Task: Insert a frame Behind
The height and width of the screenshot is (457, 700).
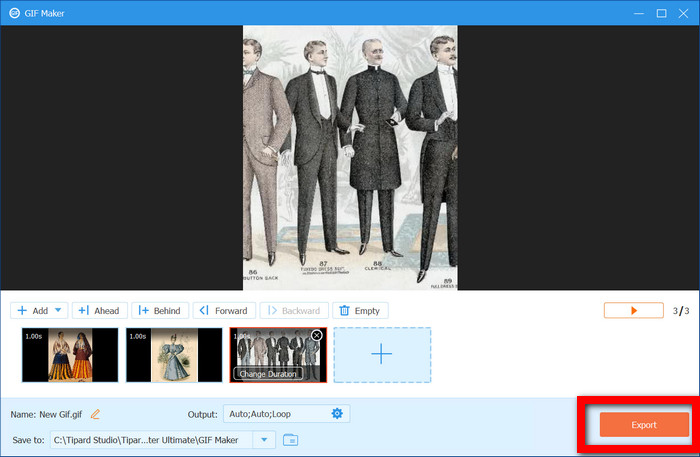Action: [x=160, y=311]
